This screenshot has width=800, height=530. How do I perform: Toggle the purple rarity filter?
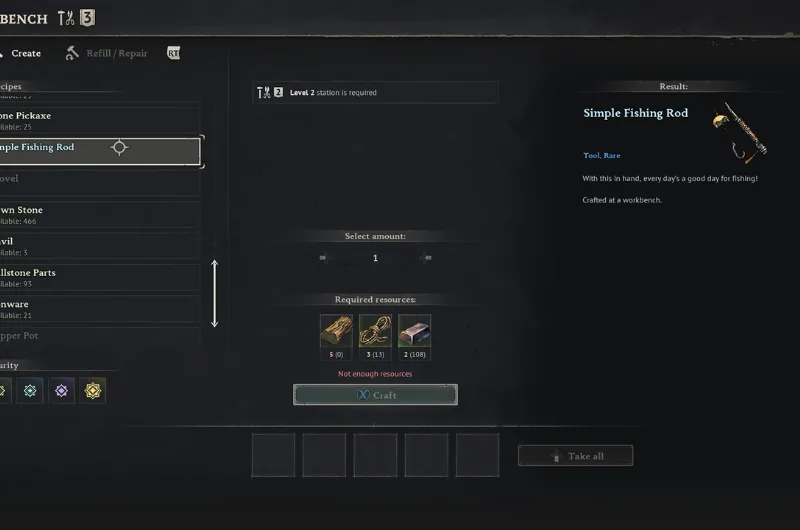(61, 391)
